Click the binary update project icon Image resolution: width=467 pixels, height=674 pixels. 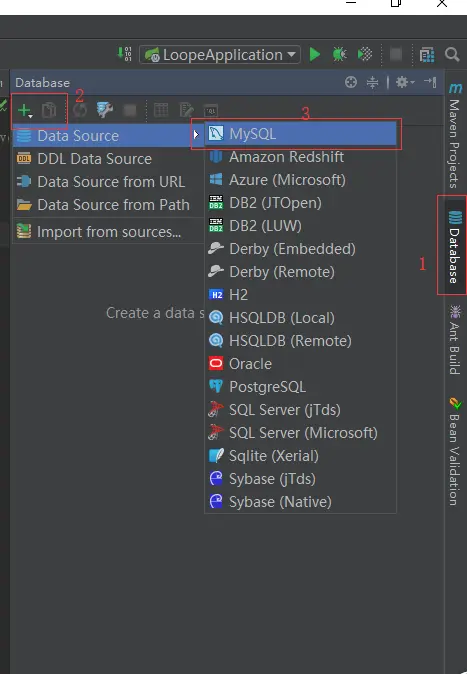click(125, 54)
